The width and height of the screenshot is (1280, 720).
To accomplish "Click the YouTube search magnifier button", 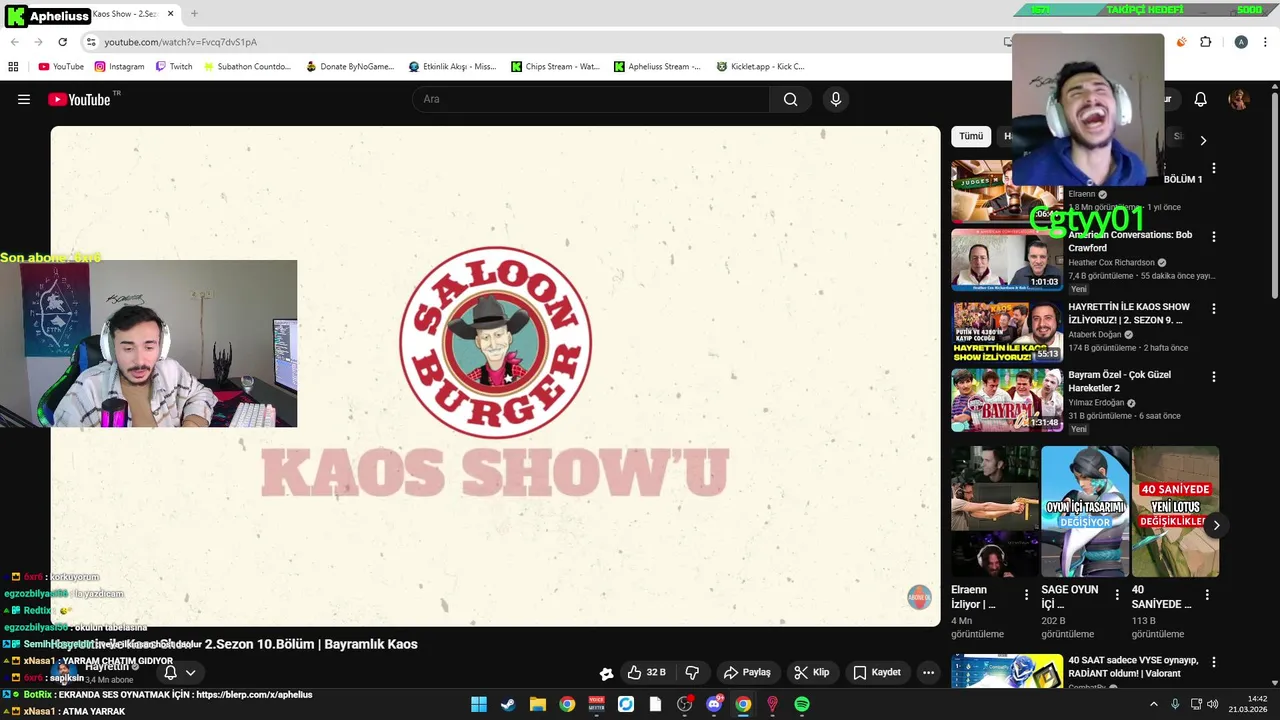I will 791,99.
